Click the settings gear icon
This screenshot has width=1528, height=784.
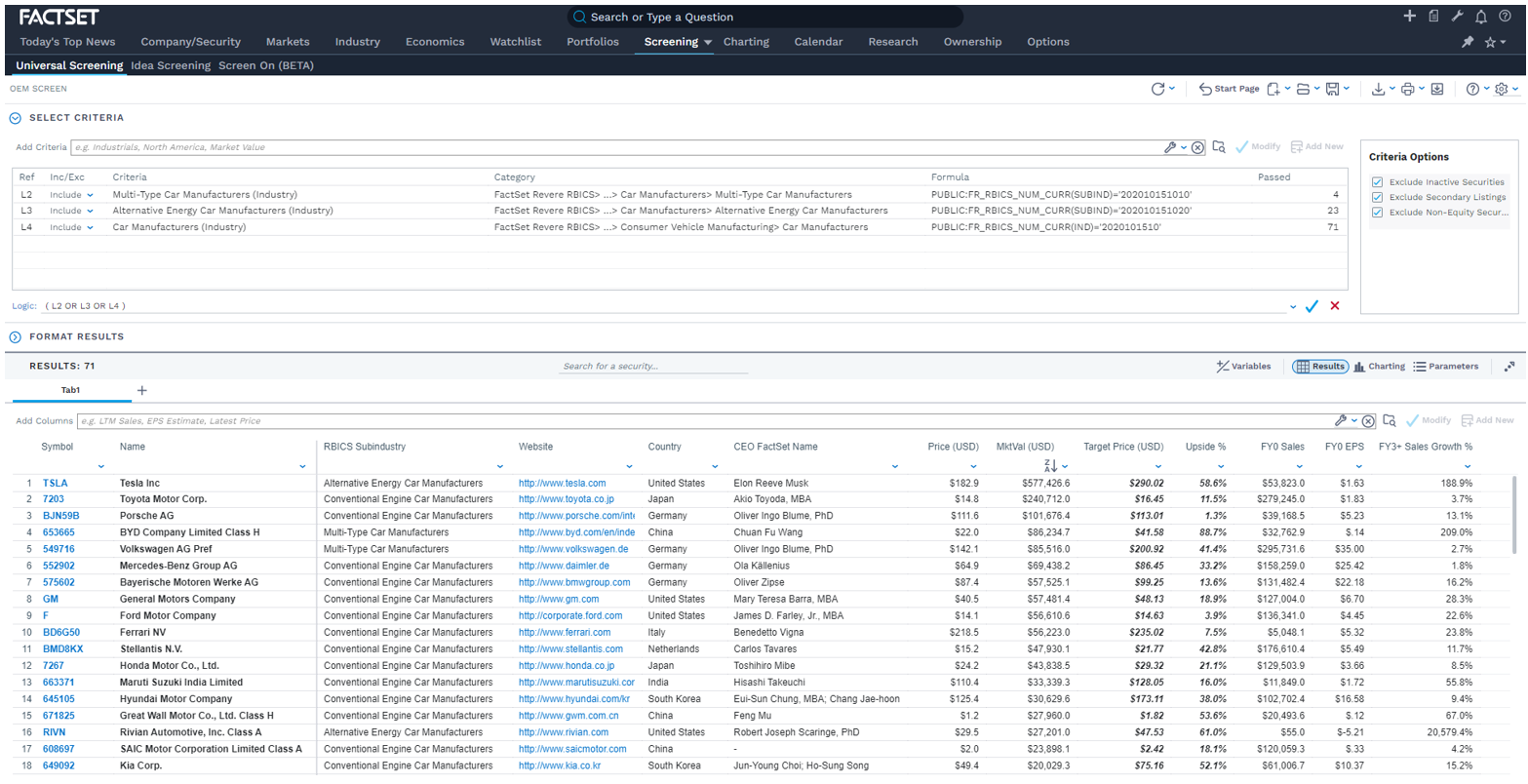click(1501, 89)
